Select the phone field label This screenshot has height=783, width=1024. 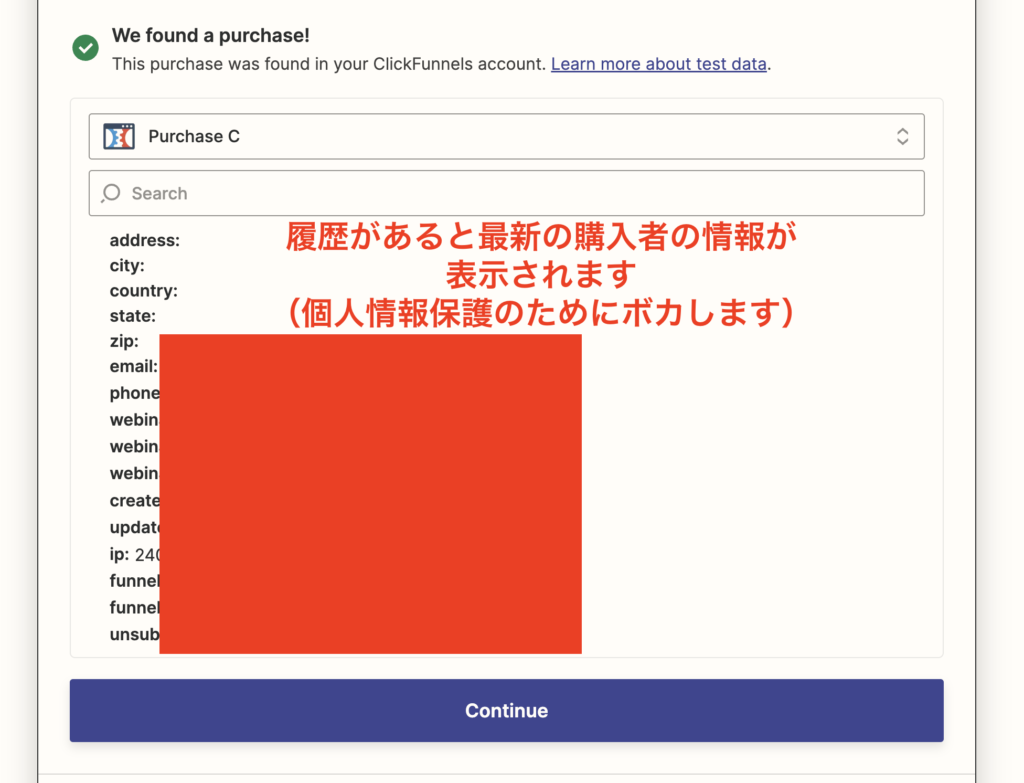(134, 393)
